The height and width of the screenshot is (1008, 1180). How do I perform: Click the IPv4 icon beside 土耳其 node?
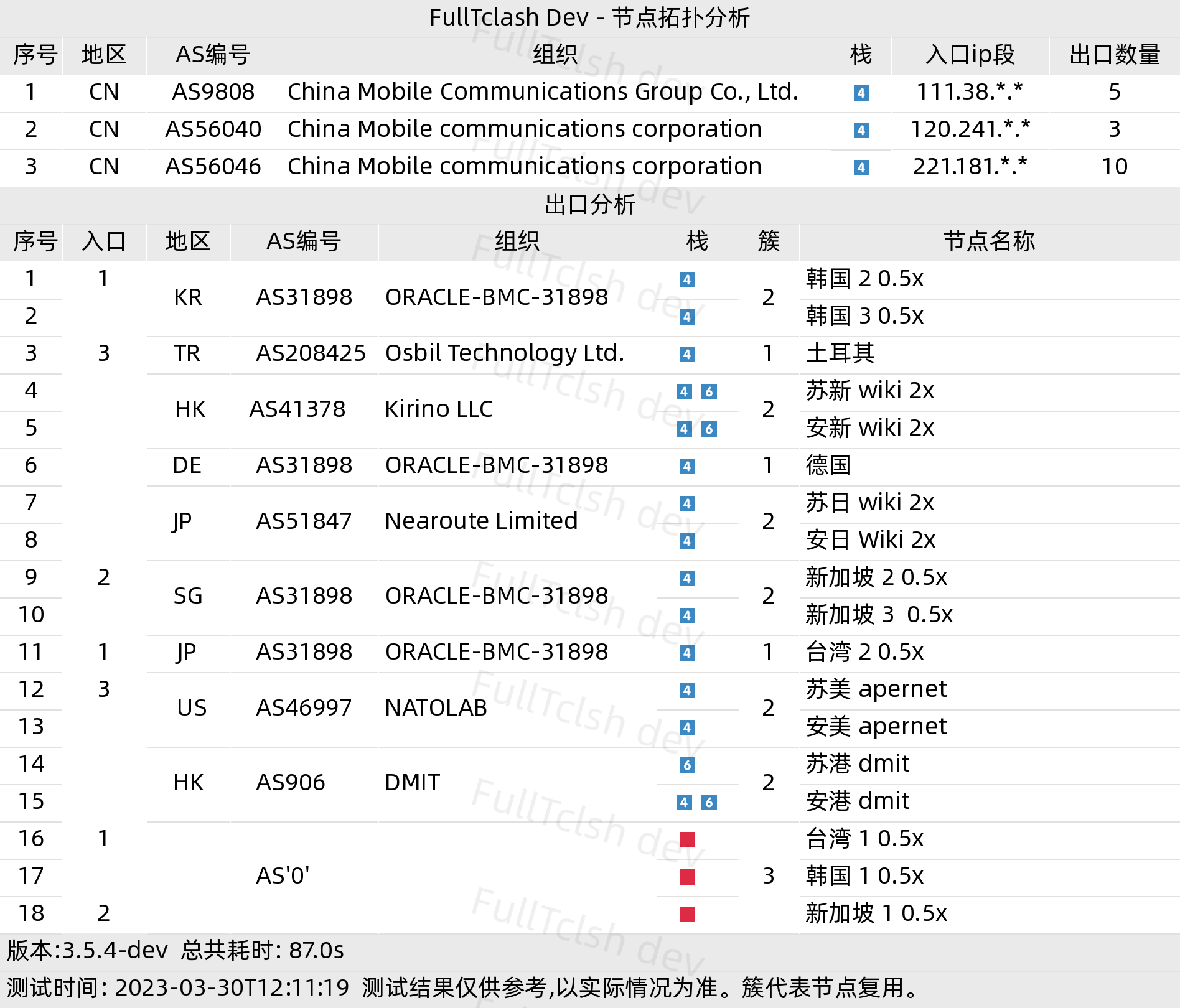pos(686,355)
